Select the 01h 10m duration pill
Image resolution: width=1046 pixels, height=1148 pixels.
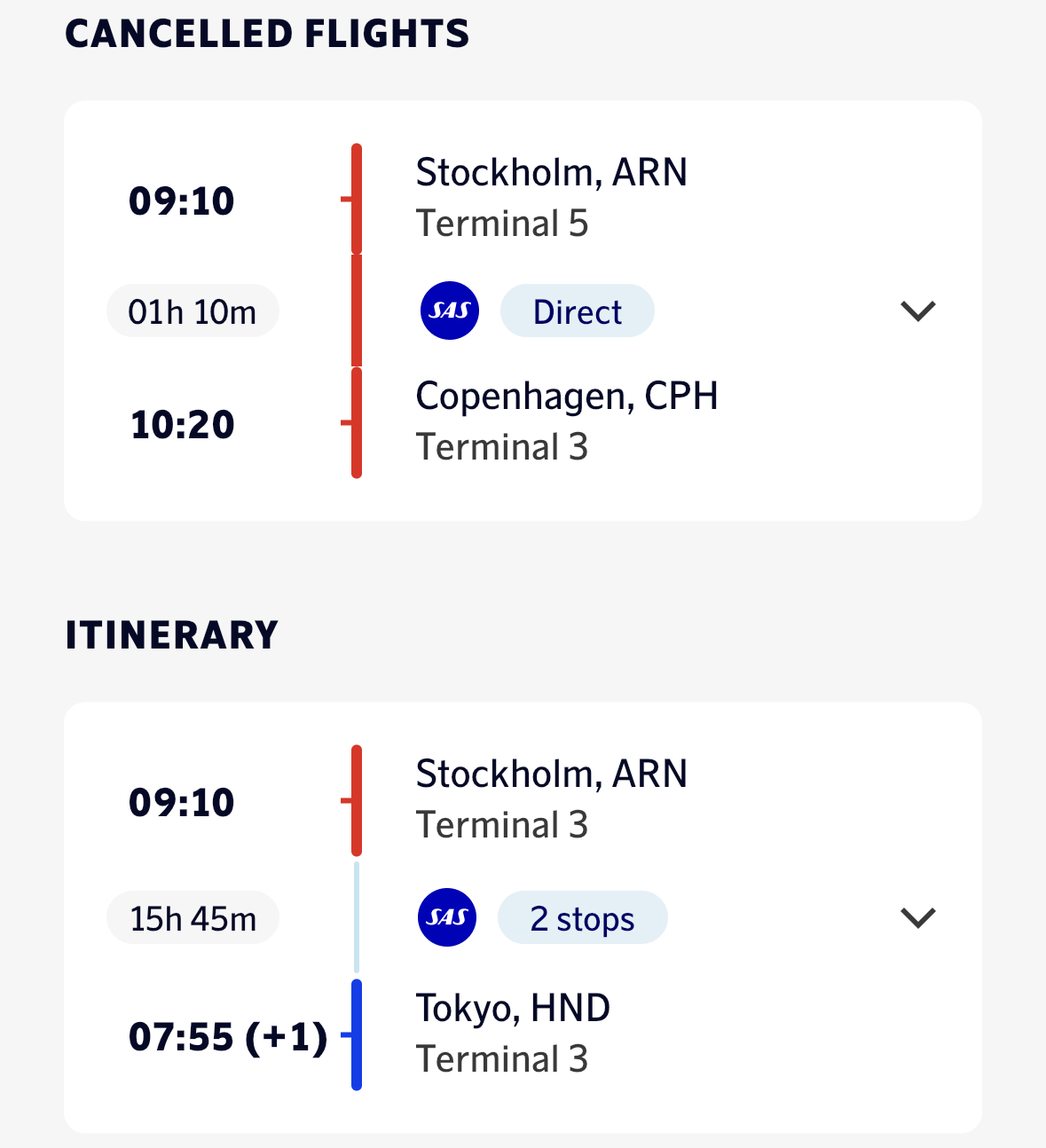tap(193, 311)
